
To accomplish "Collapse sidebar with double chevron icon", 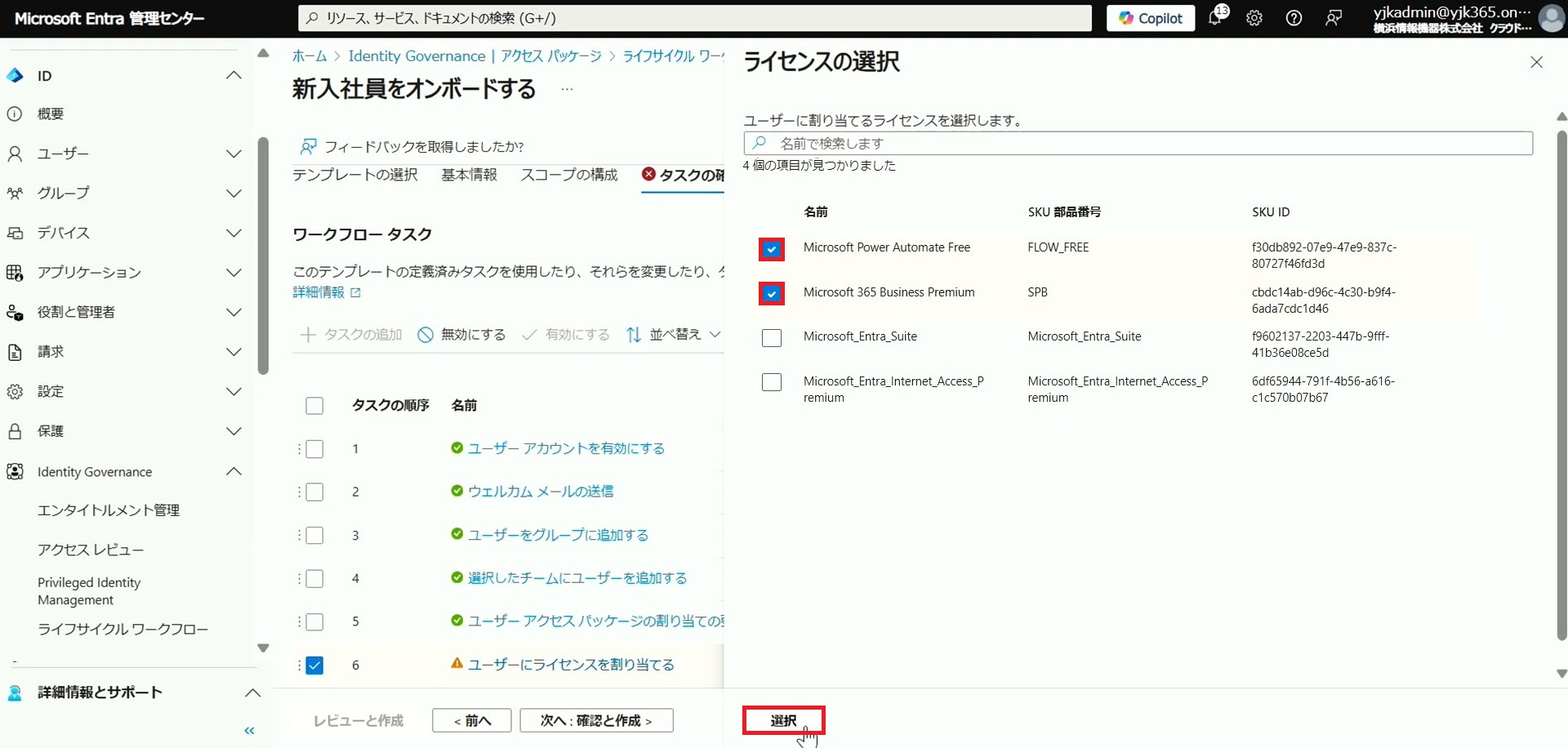I will point(249,731).
